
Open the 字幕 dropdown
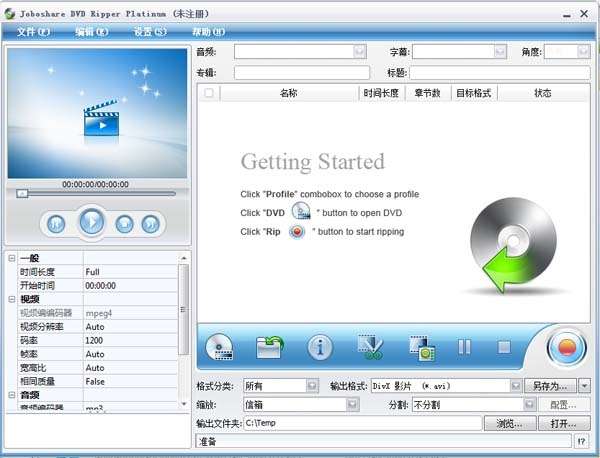pyautogui.click(x=499, y=51)
